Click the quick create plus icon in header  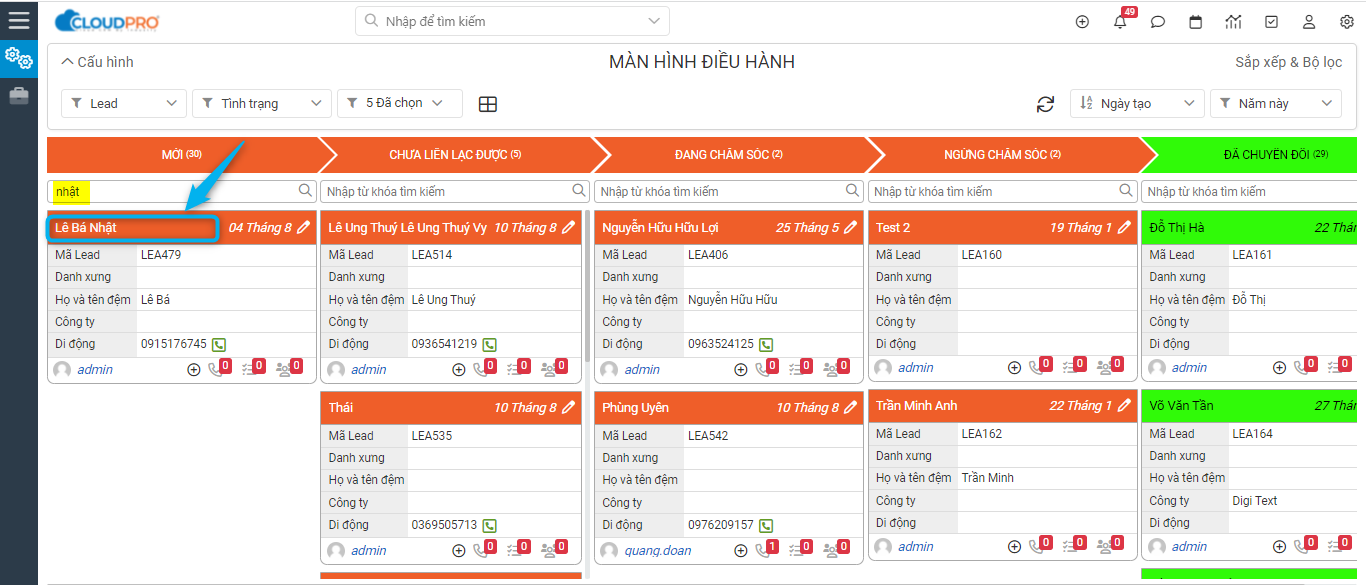1082,22
